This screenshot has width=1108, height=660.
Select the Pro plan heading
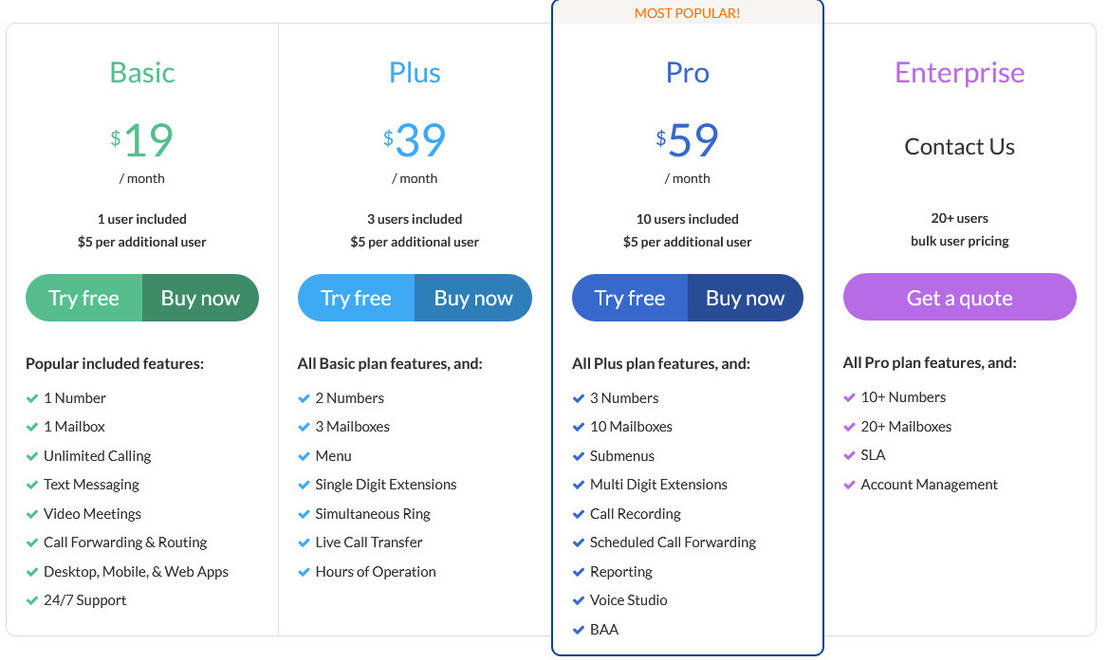[x=687, y=72]
